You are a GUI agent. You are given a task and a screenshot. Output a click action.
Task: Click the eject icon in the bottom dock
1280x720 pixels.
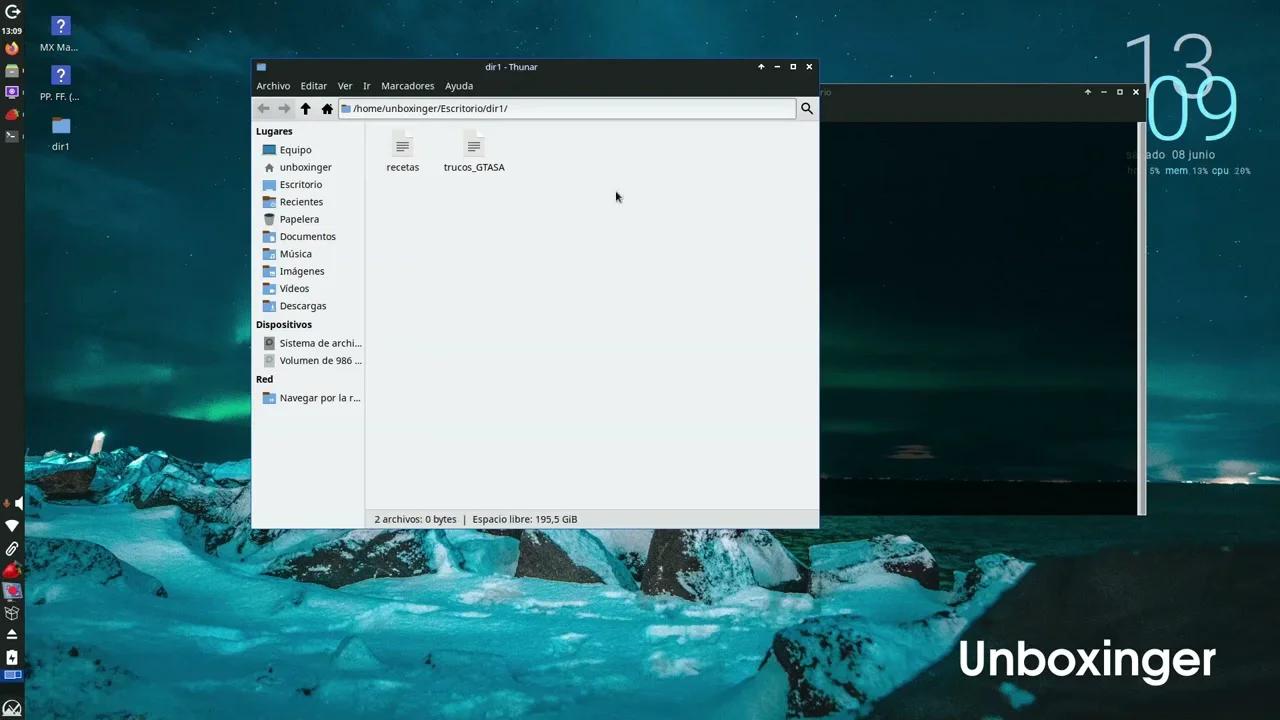[x=12, y=632]
